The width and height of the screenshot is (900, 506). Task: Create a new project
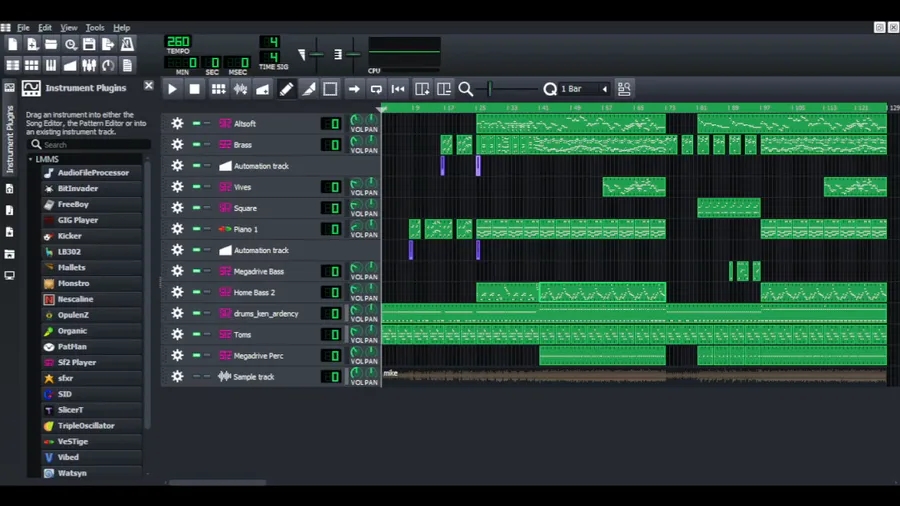tap(13, 44)
